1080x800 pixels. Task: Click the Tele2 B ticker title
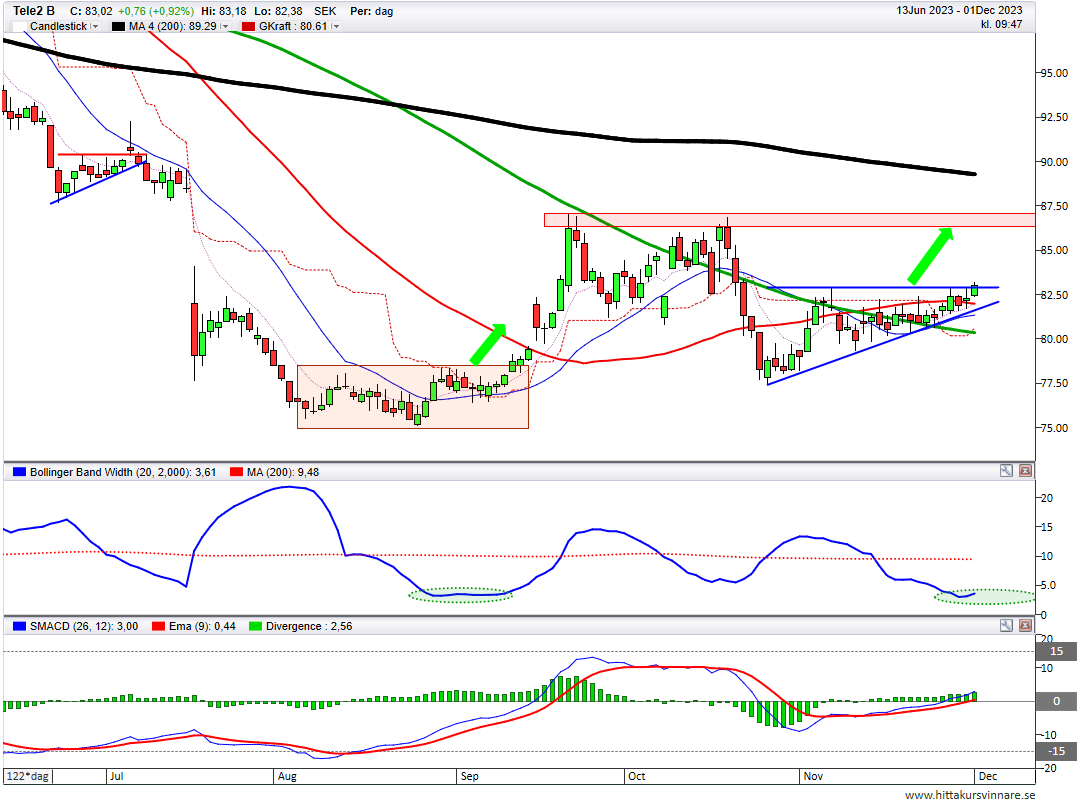coord(34,11)
